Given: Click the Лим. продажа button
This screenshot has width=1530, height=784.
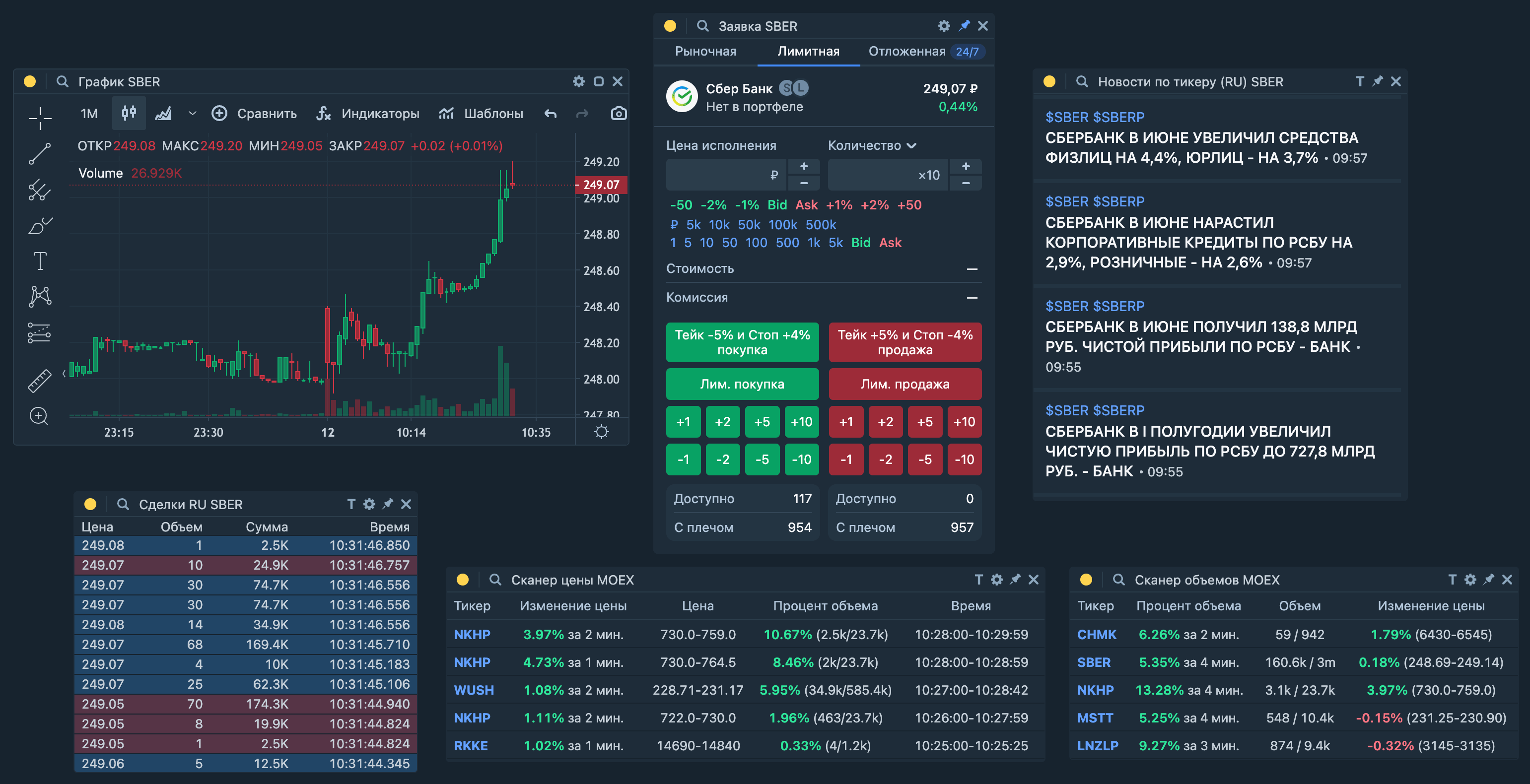Looking at the screenshot, I should click(x=904, y=384).
